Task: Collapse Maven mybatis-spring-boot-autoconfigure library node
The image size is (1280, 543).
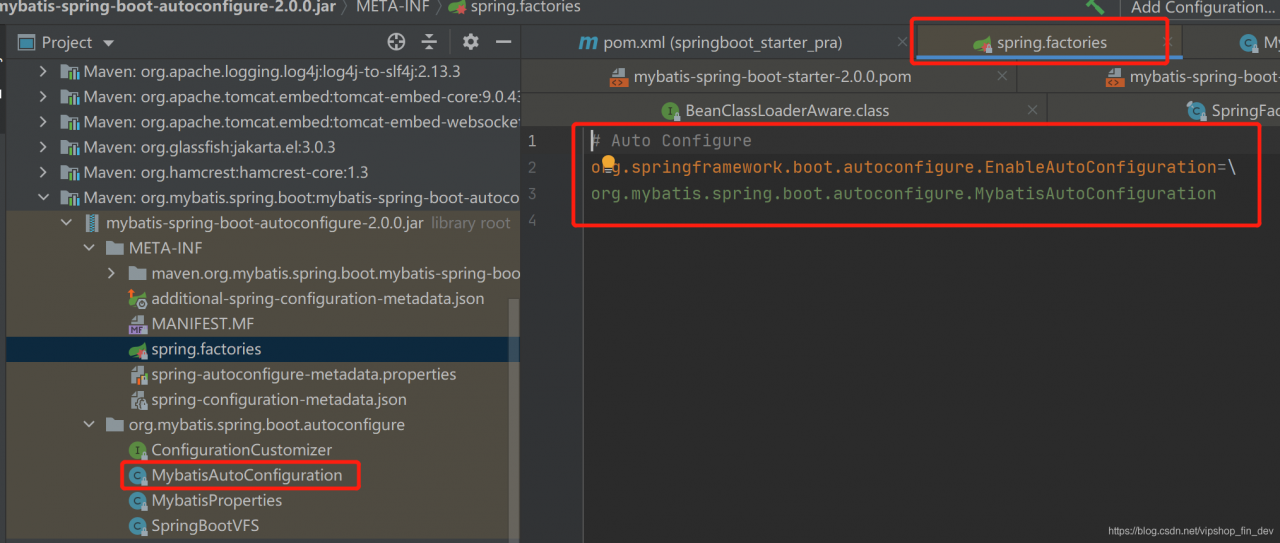Action: [42, 197]
